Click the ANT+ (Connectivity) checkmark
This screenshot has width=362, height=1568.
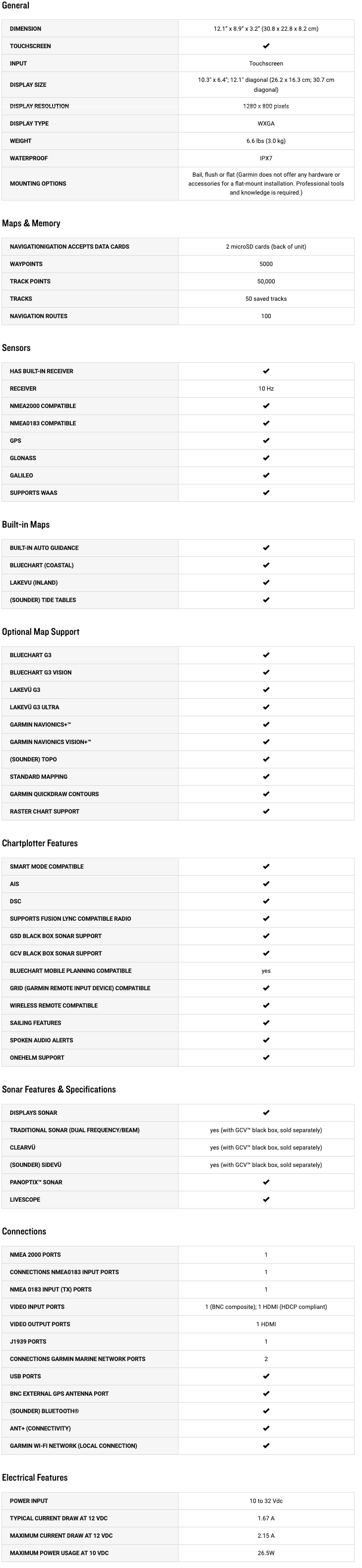[x=266, y=1428]
